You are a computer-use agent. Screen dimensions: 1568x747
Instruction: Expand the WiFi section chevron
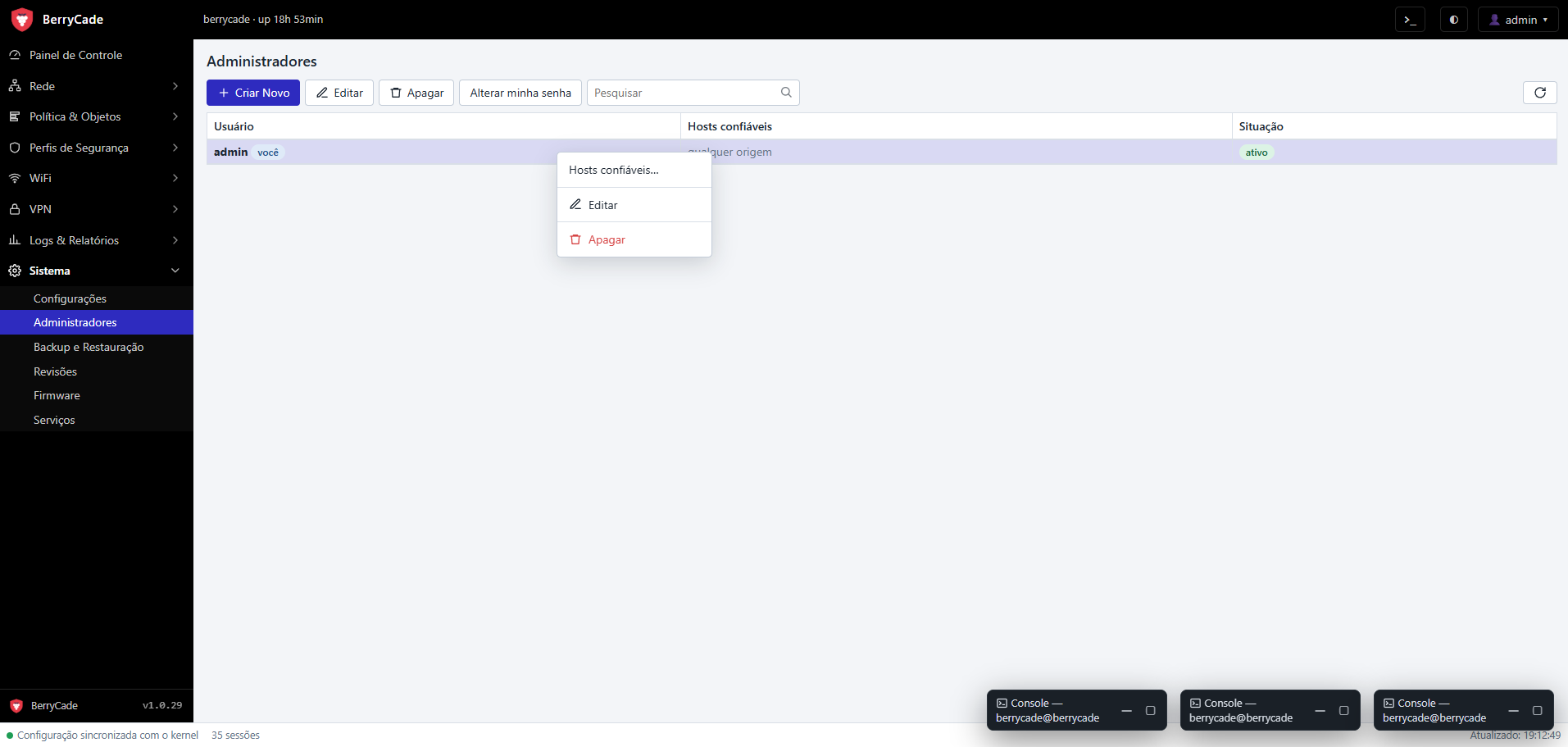[175, 178]
